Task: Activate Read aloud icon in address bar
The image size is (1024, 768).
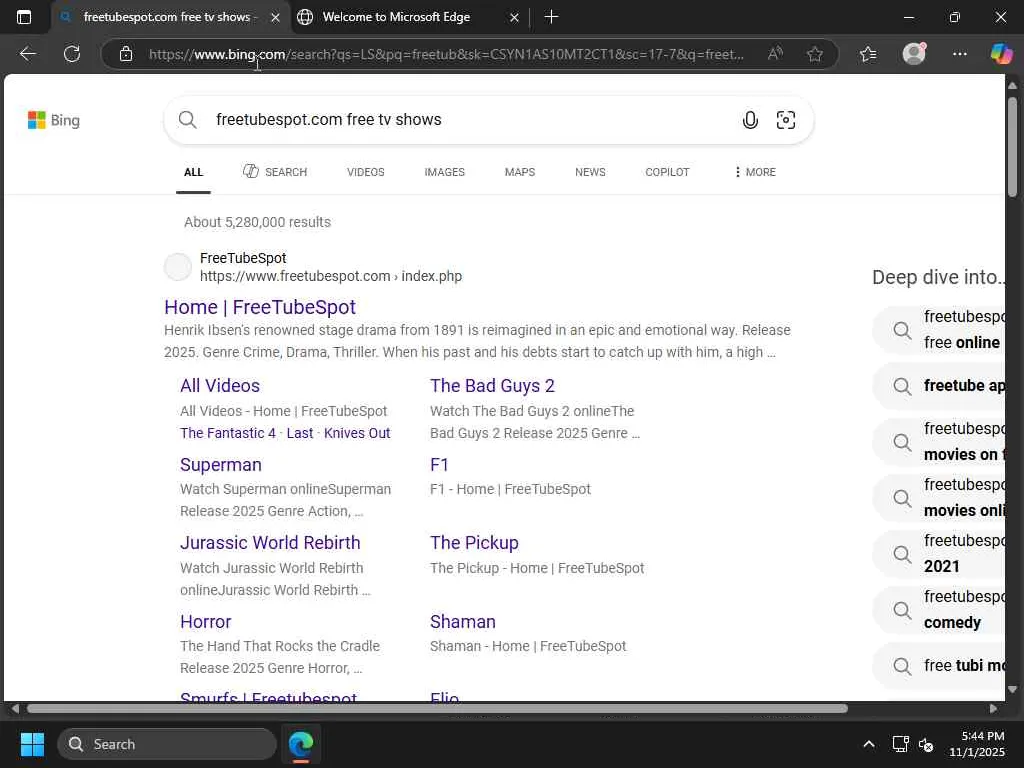Action: (775, 54)
